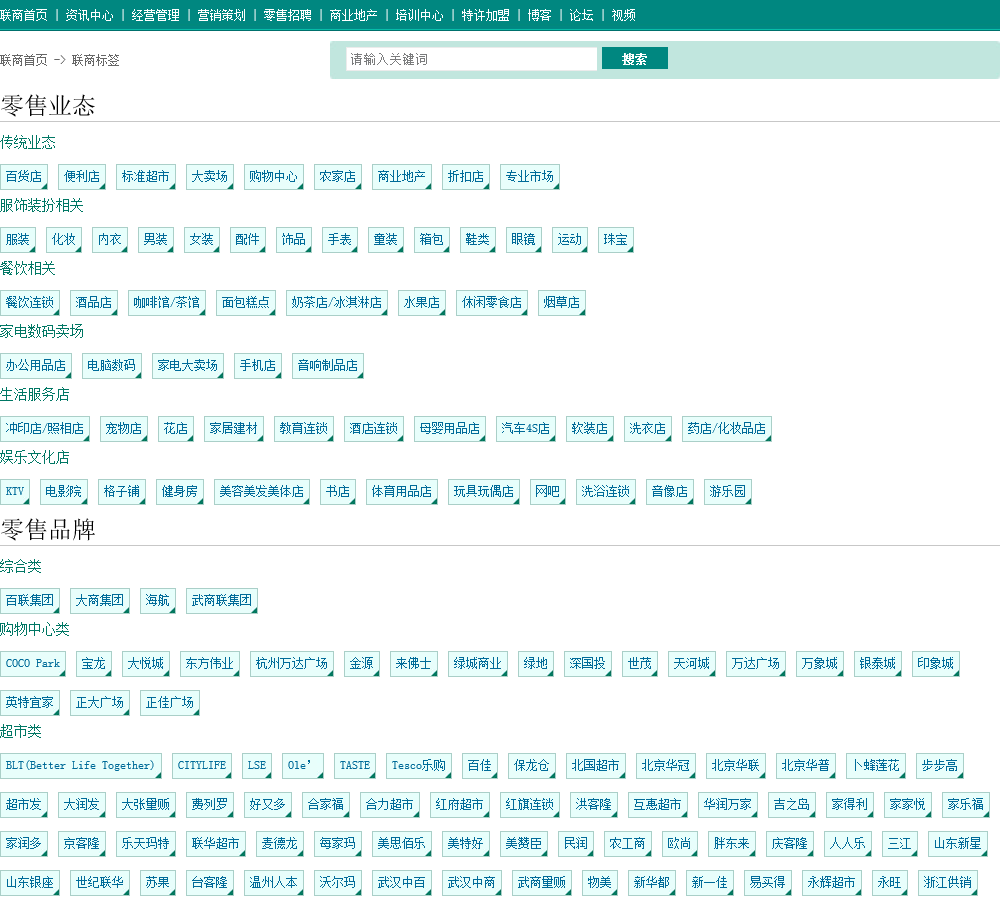Open the 家乐福 tag

pos(966,805)
